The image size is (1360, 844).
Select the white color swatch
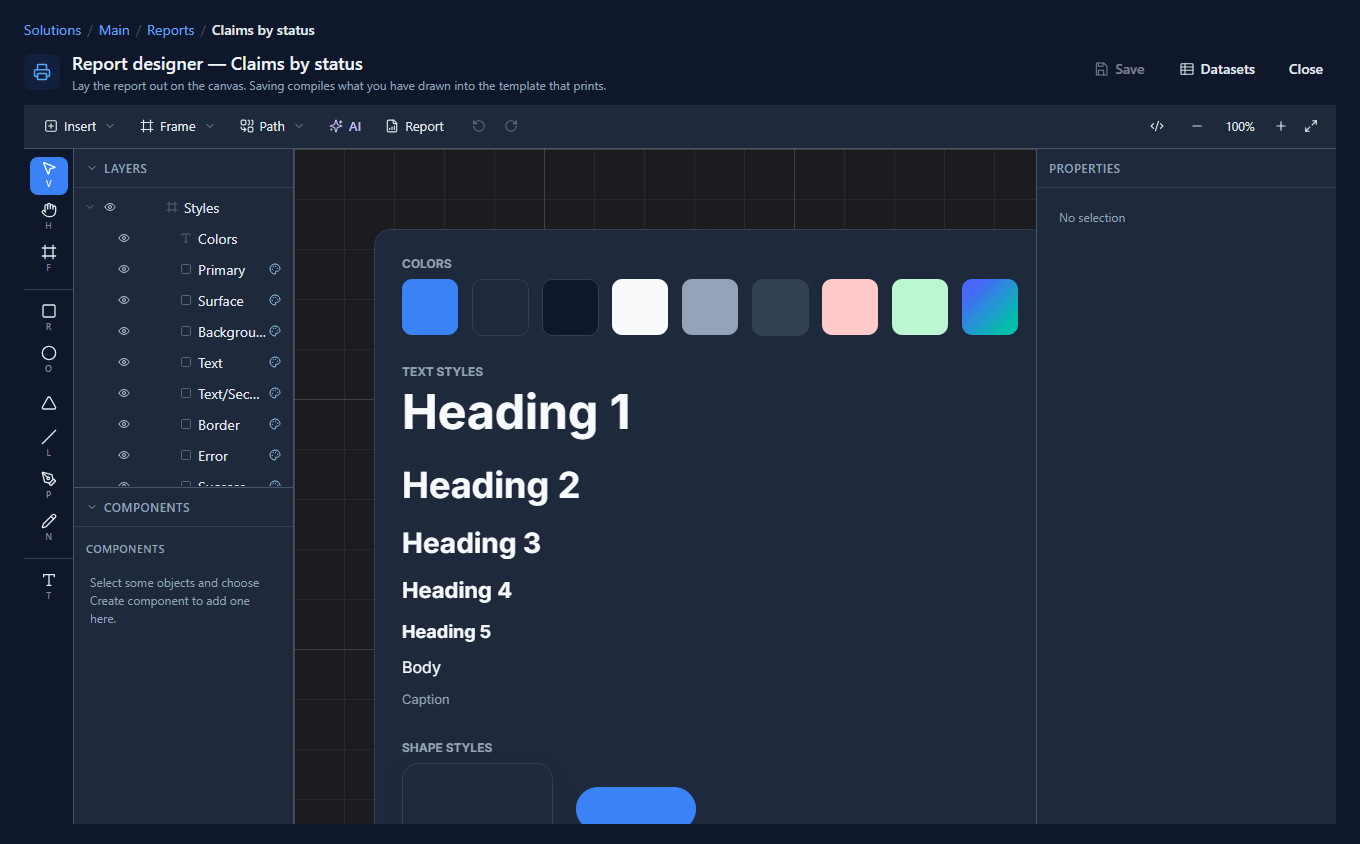[x=640, y=307]
